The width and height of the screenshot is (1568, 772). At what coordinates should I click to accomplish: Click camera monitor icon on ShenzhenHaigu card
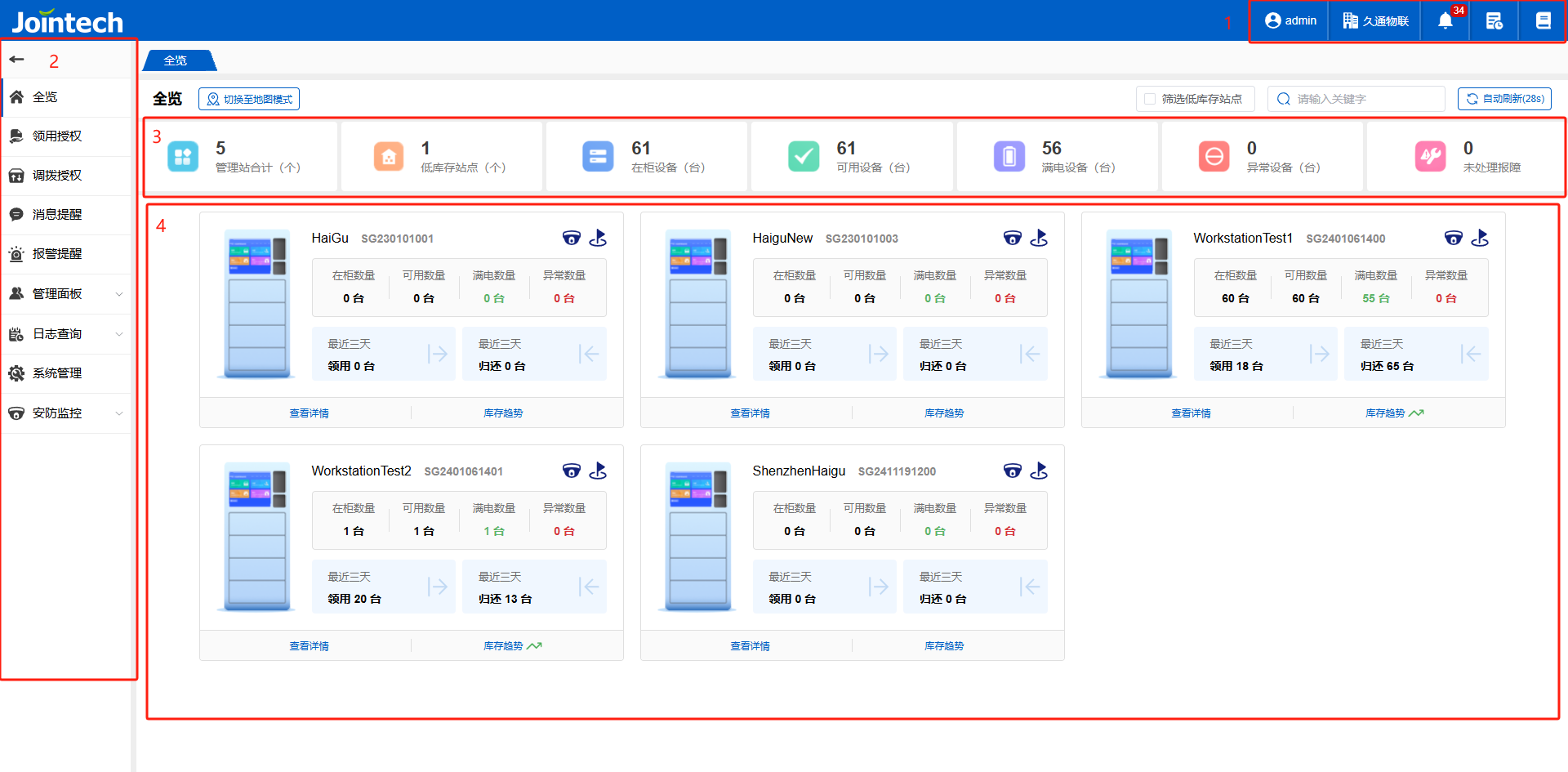click(1013, 471)
